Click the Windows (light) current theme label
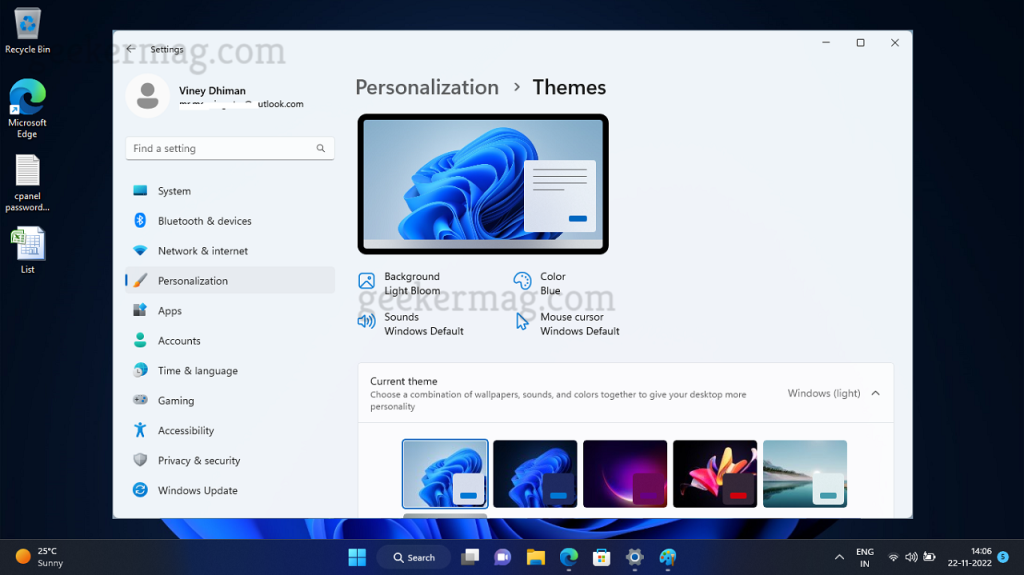 [x=824, y=393]
